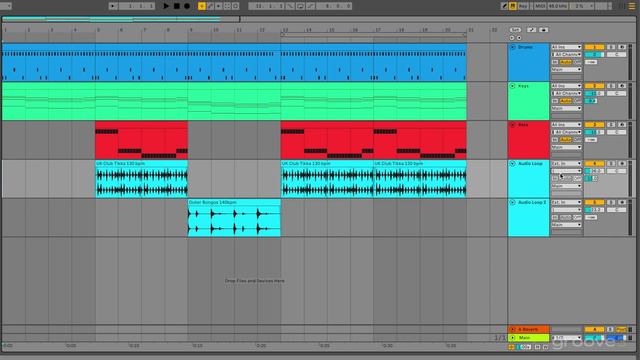
Task: Adjust Keys track pan control
Action: coord(616,93)
